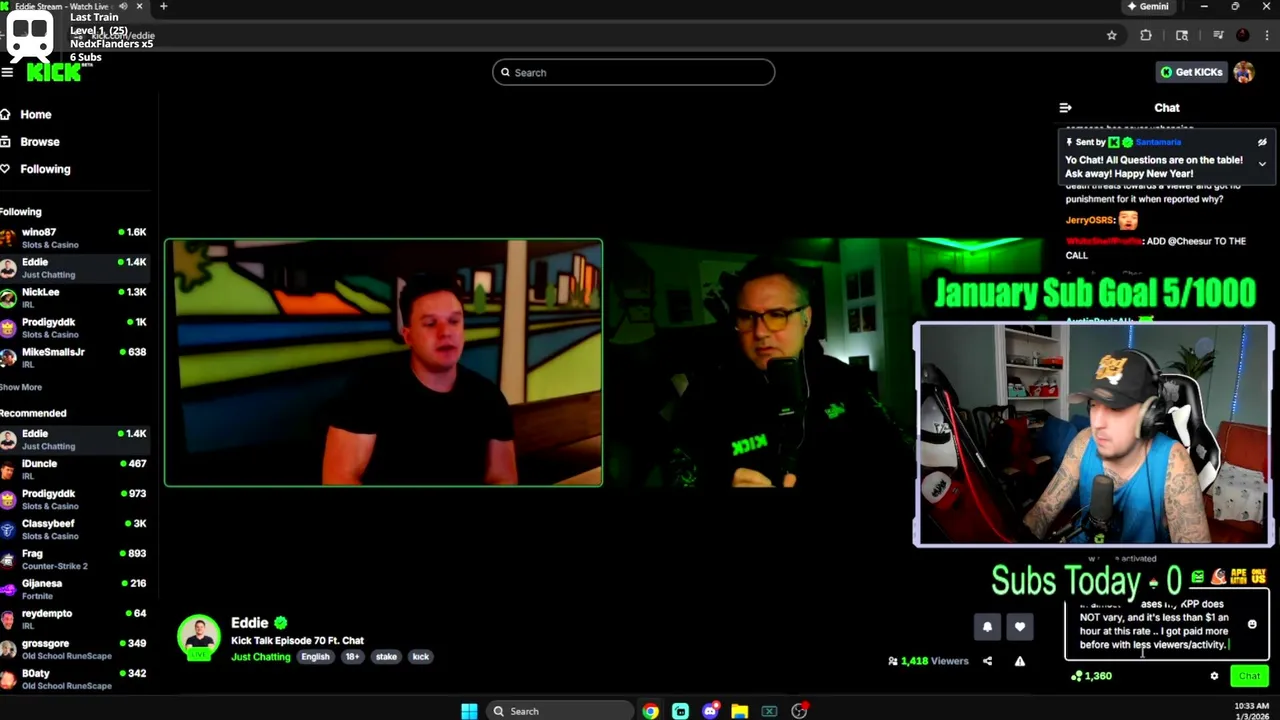The image size is (1280, 720).
Task: Open Frag Counter-Strike 2 channel
Action: pyautogui.click(x=75, y=559)
